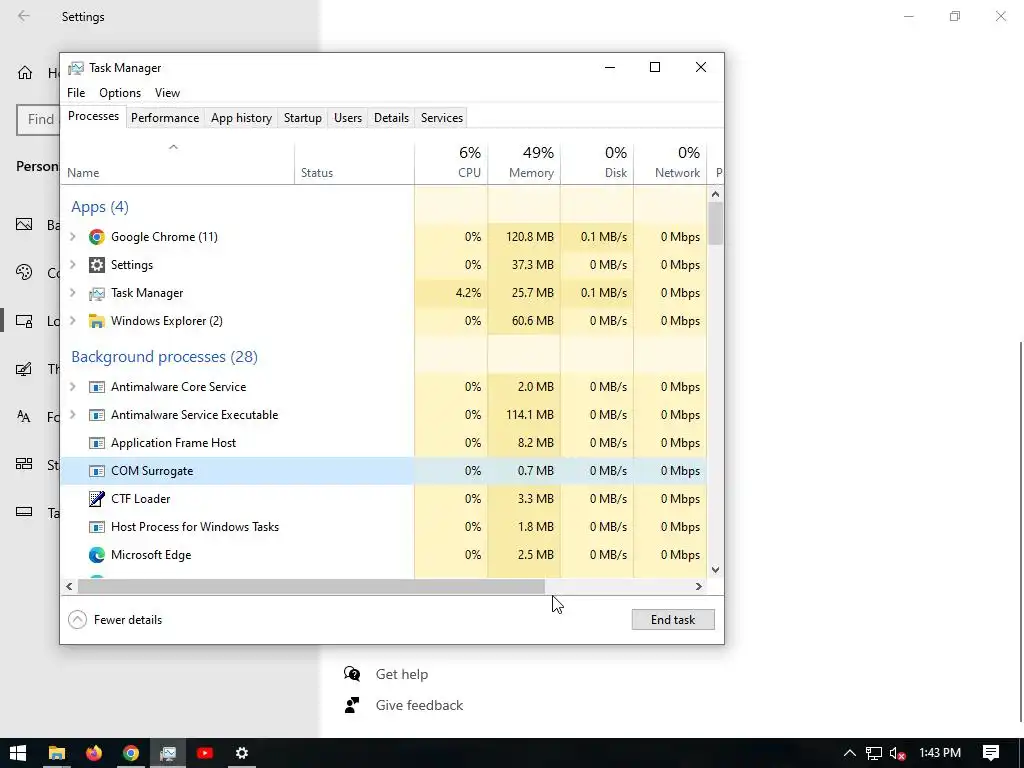Click the horizontal scrollbar right arrow
Viewport: 1024px width, 768px height.
pos(699,586)
